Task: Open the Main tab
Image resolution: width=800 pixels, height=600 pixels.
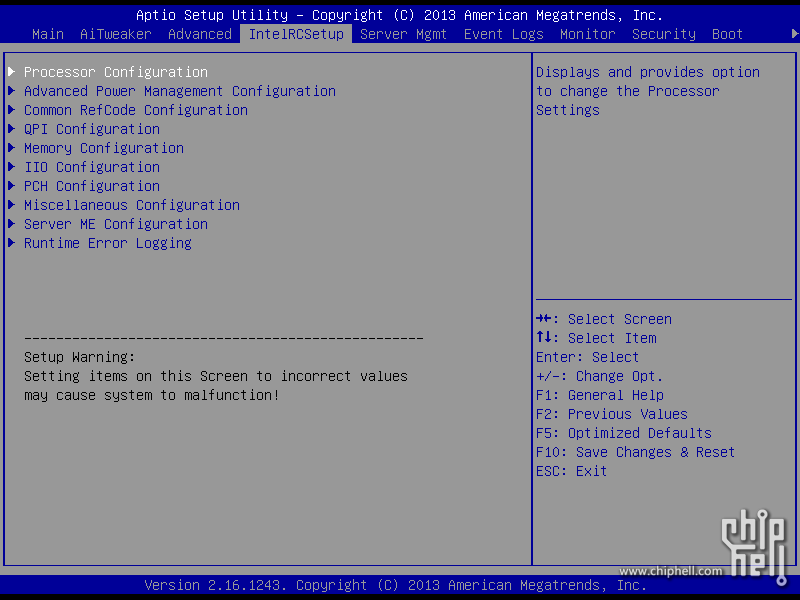Action: tap(48, 34)
